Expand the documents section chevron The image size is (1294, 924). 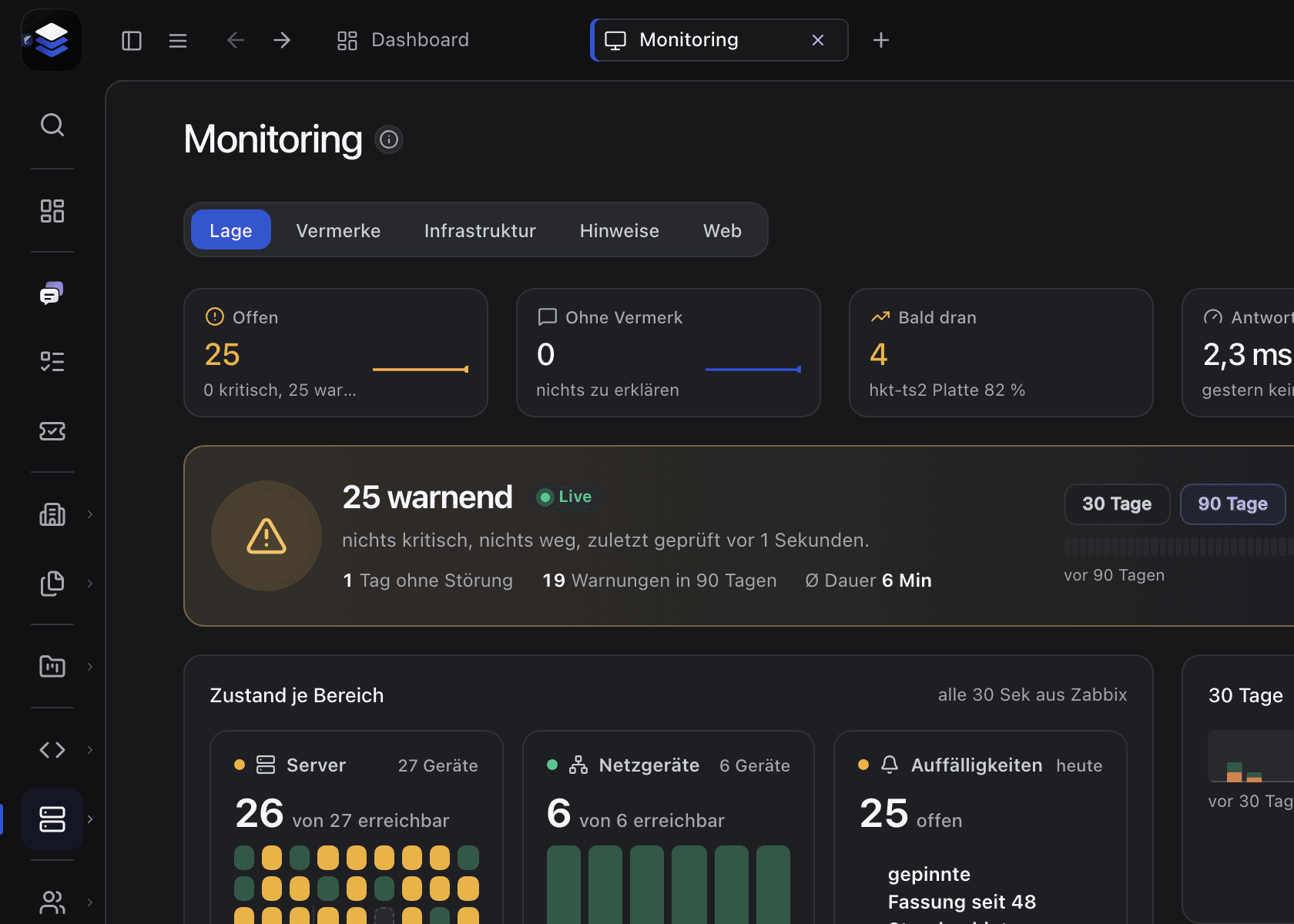point(90,584)
